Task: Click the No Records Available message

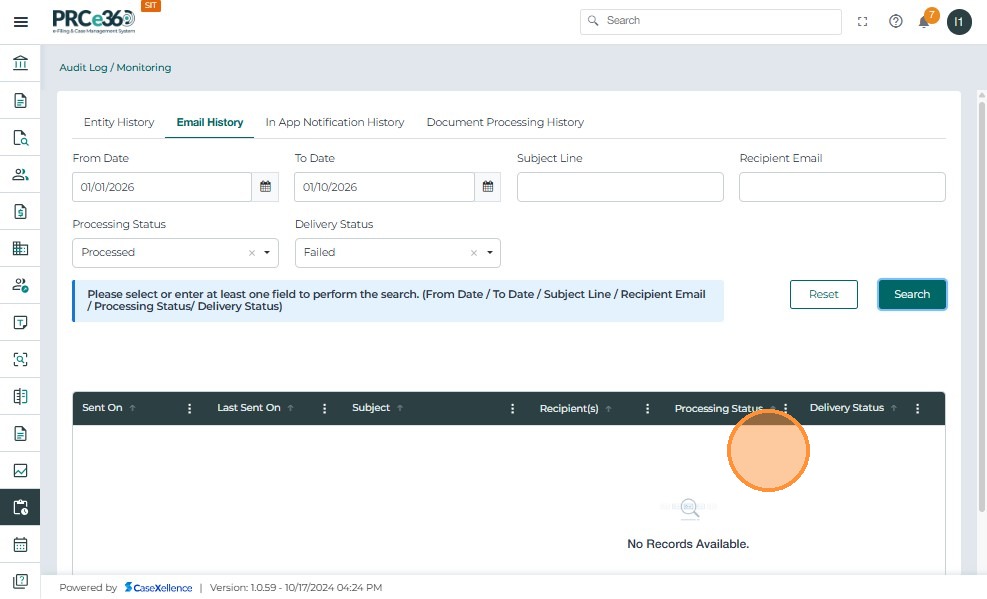Action: [x=688, y=544]
